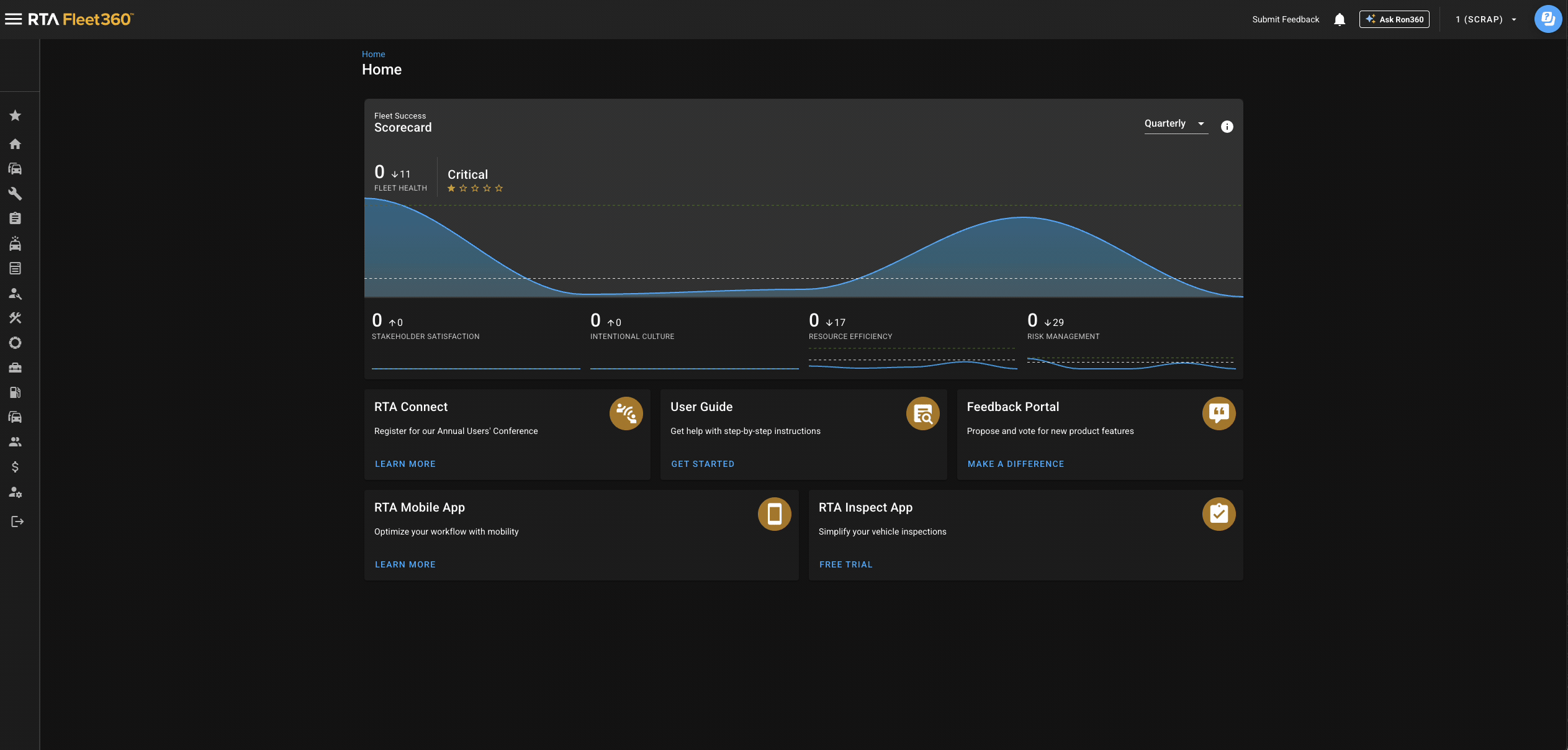Click the Stakeholder Satisfaction score tile
The height and width of the screenshot is (750, 1568).
point(476,340)
